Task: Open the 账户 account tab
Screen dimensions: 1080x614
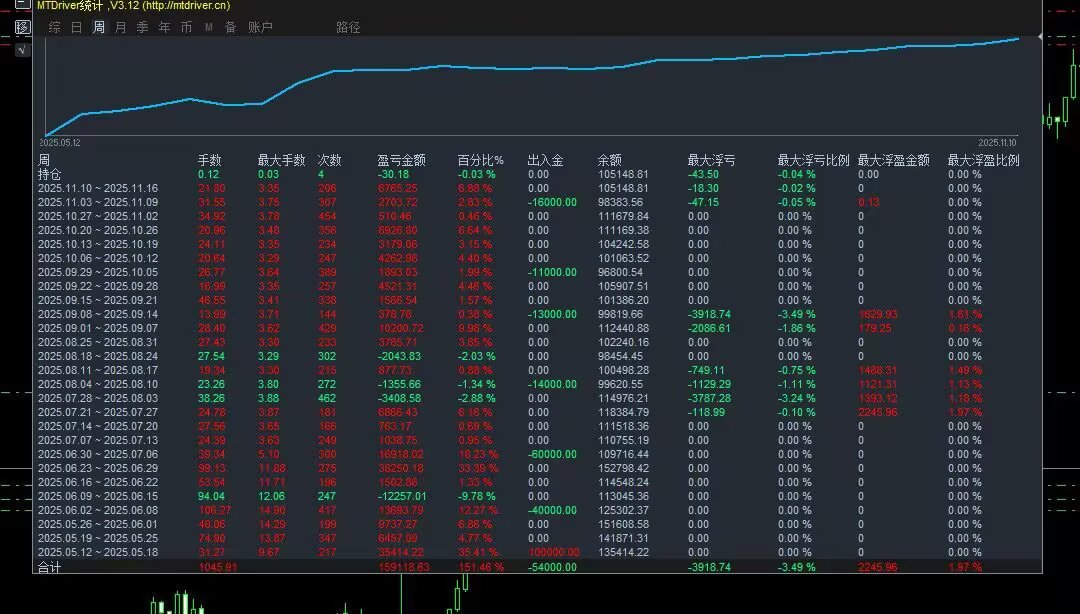Action: 260,28
